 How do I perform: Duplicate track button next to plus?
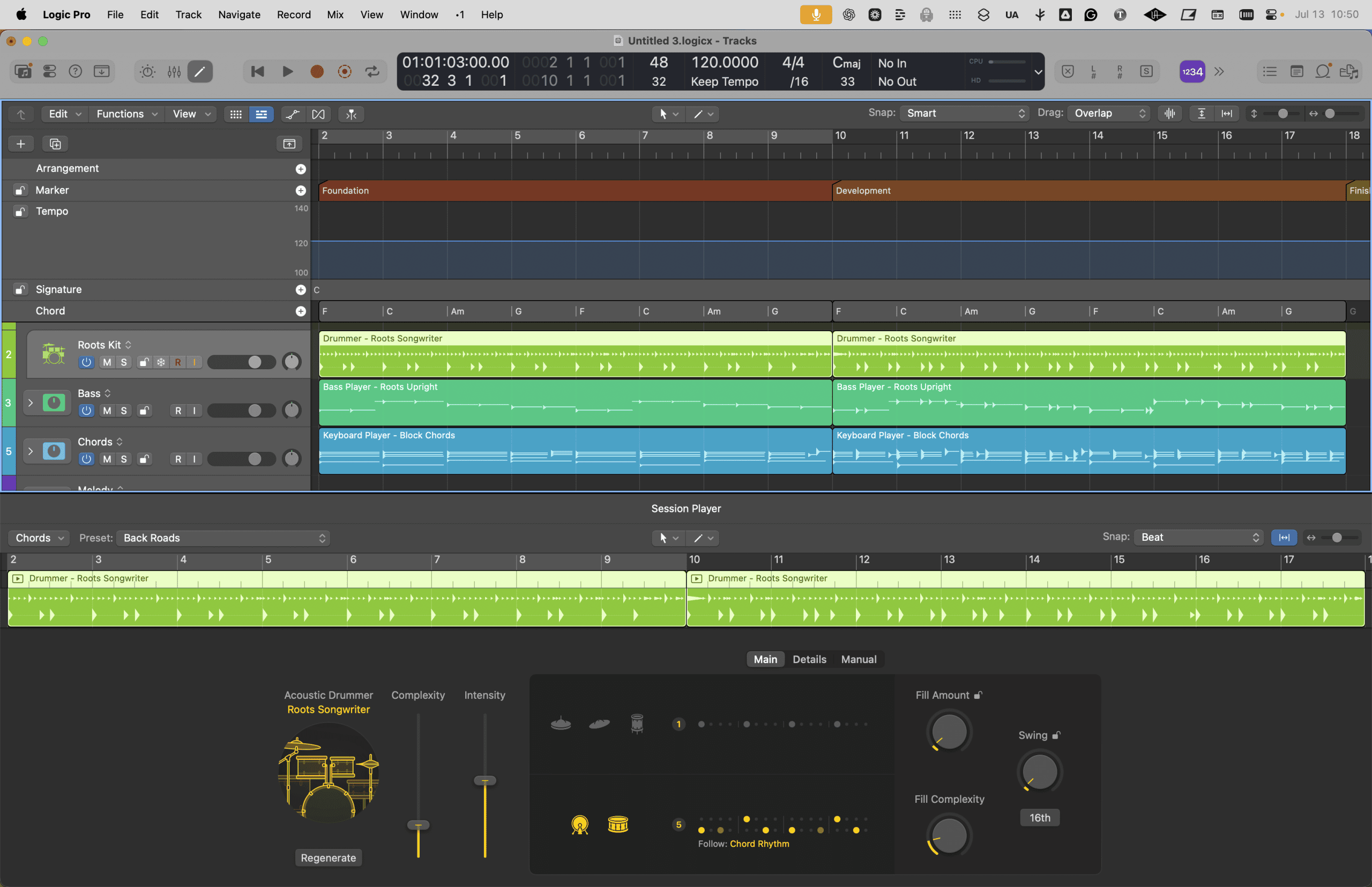tap(55, 144)
